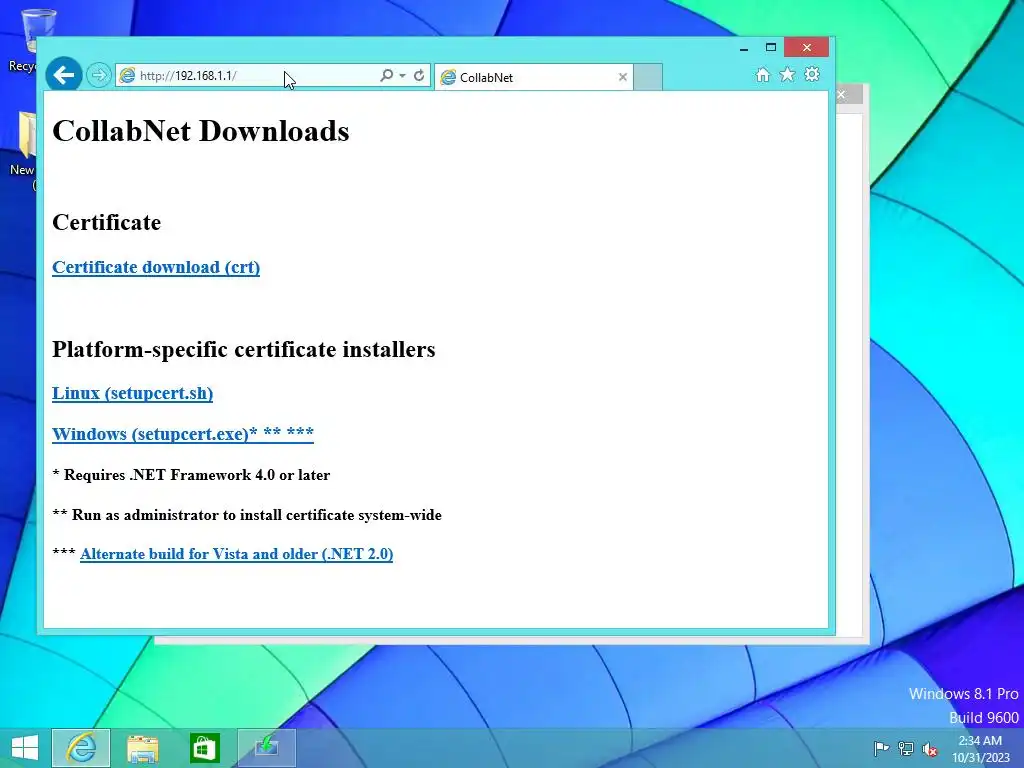Open the address bar autocomplete dropdown arrow
Screen dimensions: 1024x768
pyautogui.click(x=402, y=76)
